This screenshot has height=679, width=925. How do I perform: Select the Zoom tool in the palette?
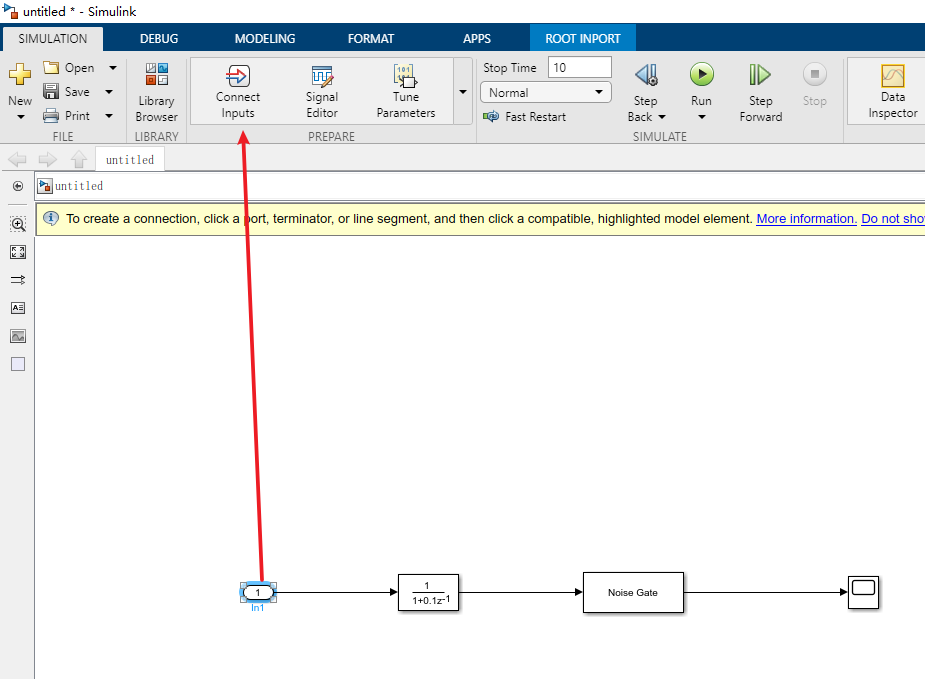click(18, 224)
